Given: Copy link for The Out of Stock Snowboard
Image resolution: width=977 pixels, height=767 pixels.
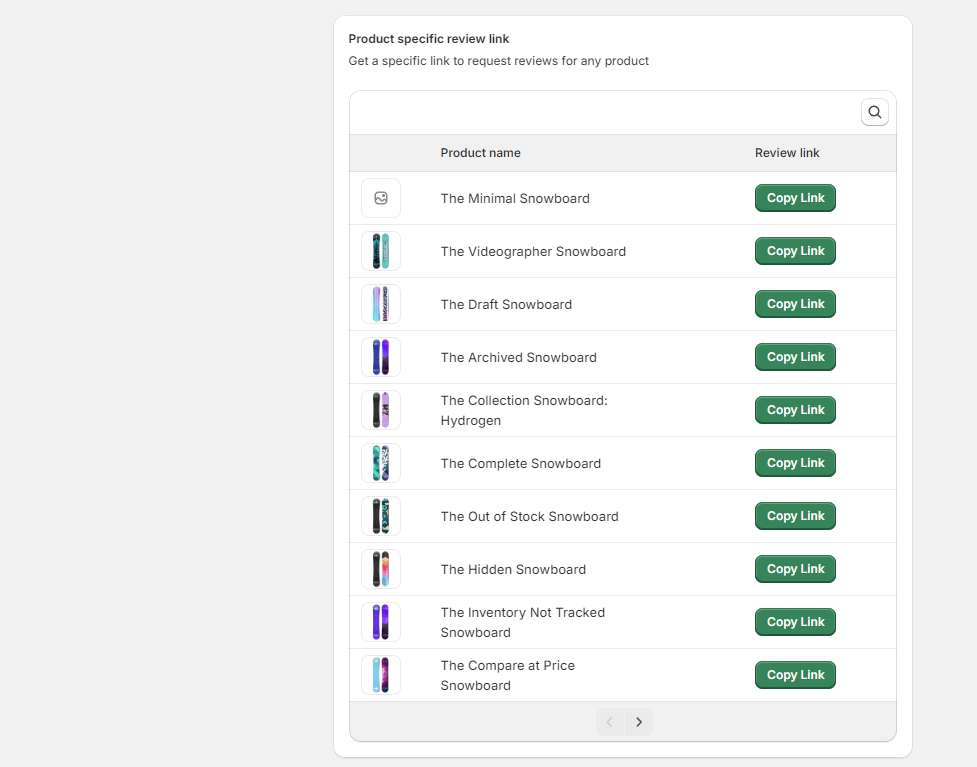Looking at the screenshot, I should (x=795, y=516).
